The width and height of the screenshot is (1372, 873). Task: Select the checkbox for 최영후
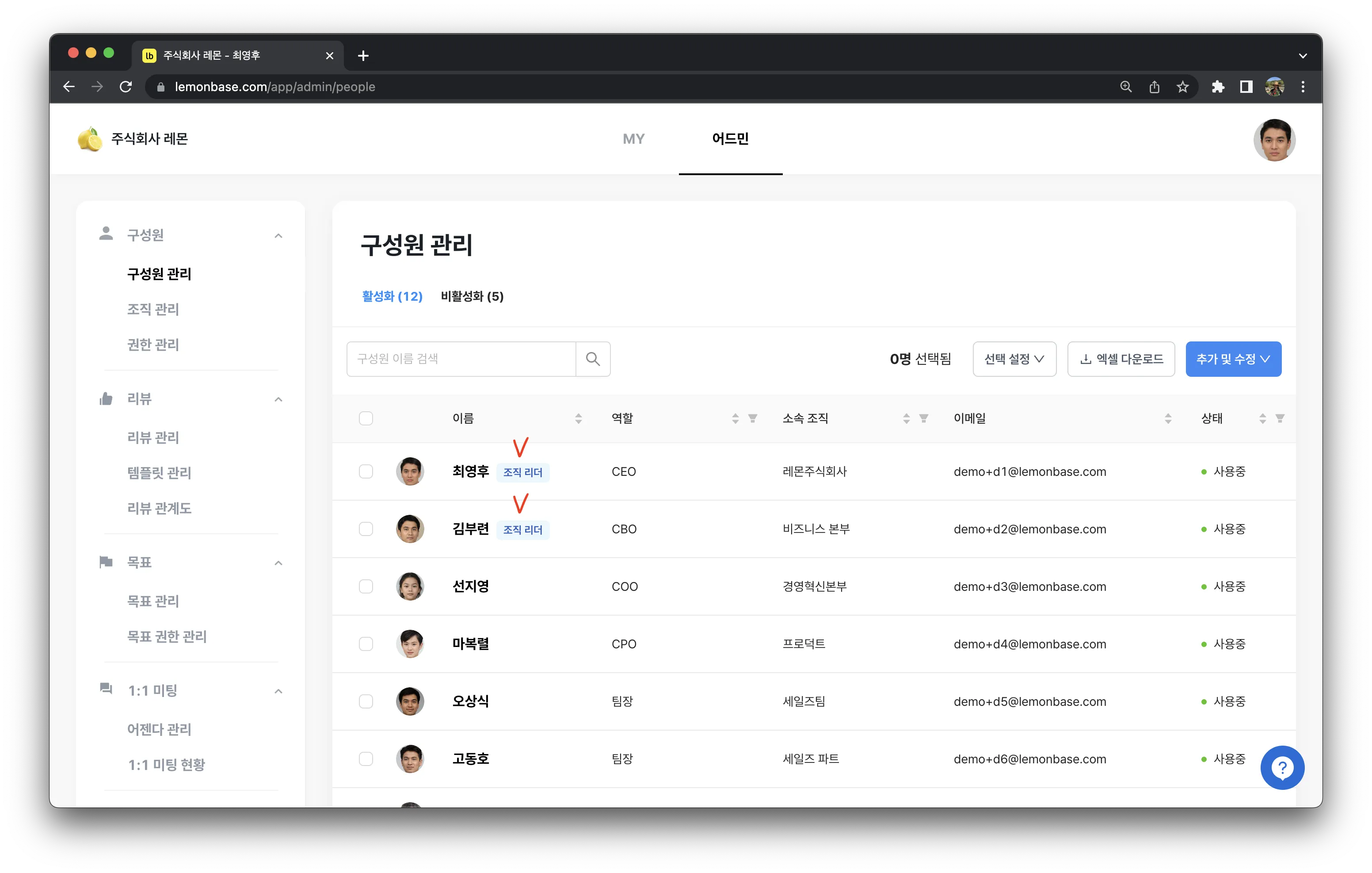pyautogui.click(x=366, y=471)
